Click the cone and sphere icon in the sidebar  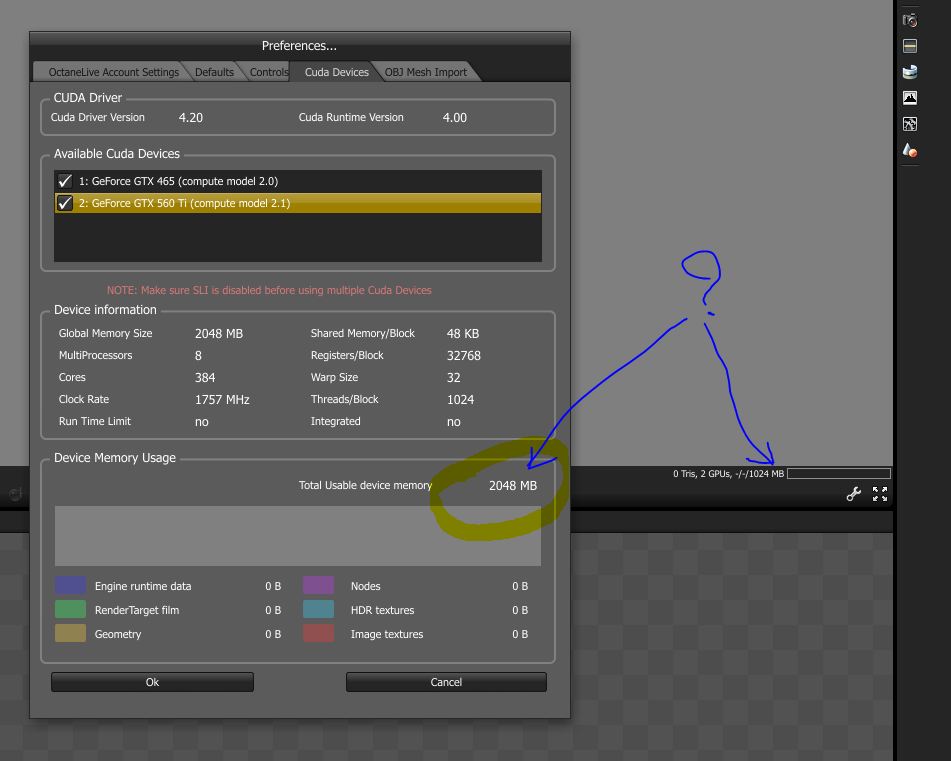pos(910,150)
